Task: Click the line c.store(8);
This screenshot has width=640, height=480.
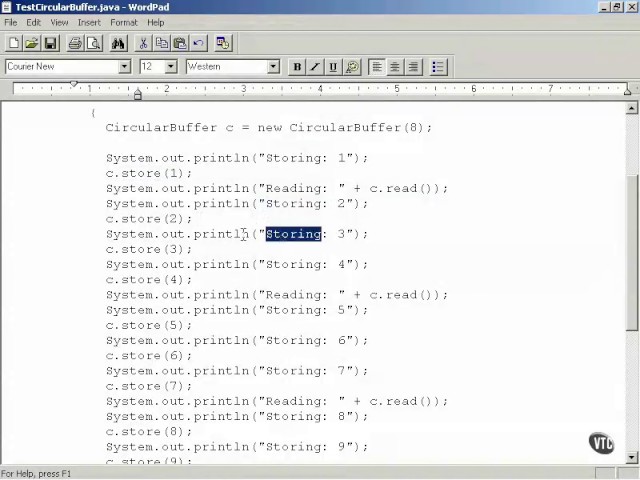Action: 149,432
